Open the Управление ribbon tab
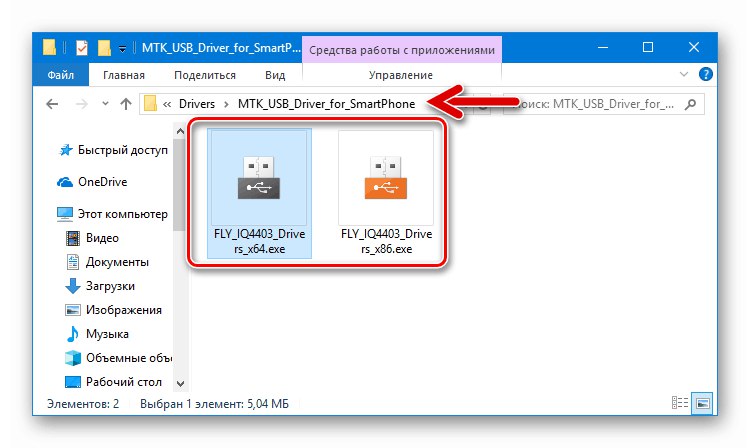 [401, 75]
